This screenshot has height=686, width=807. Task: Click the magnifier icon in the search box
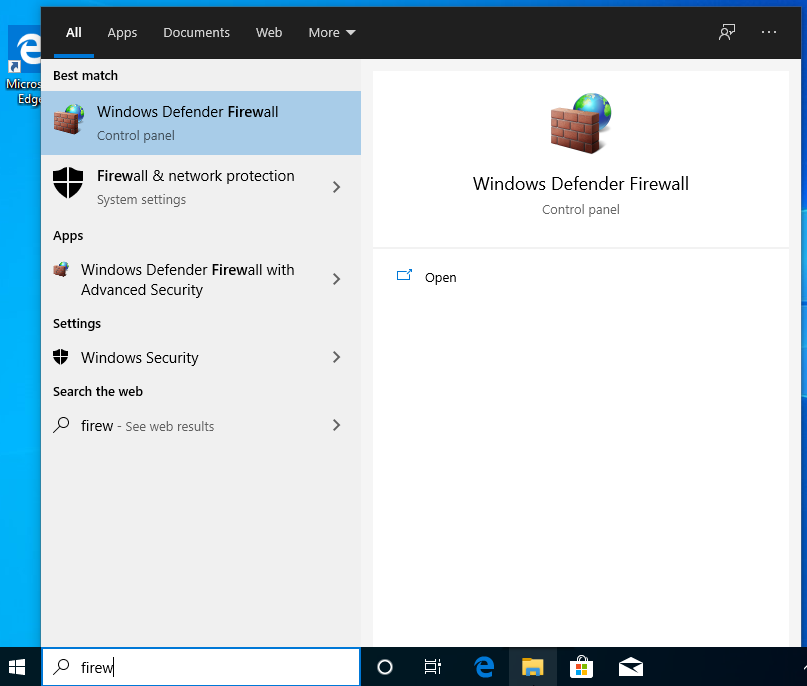pyautogui.click(x=61, y=666)
